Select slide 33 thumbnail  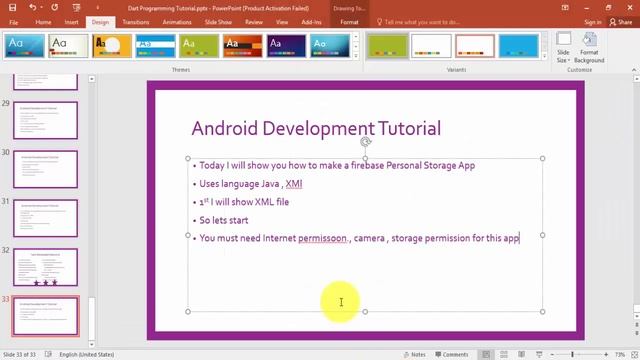click(45, 316)
